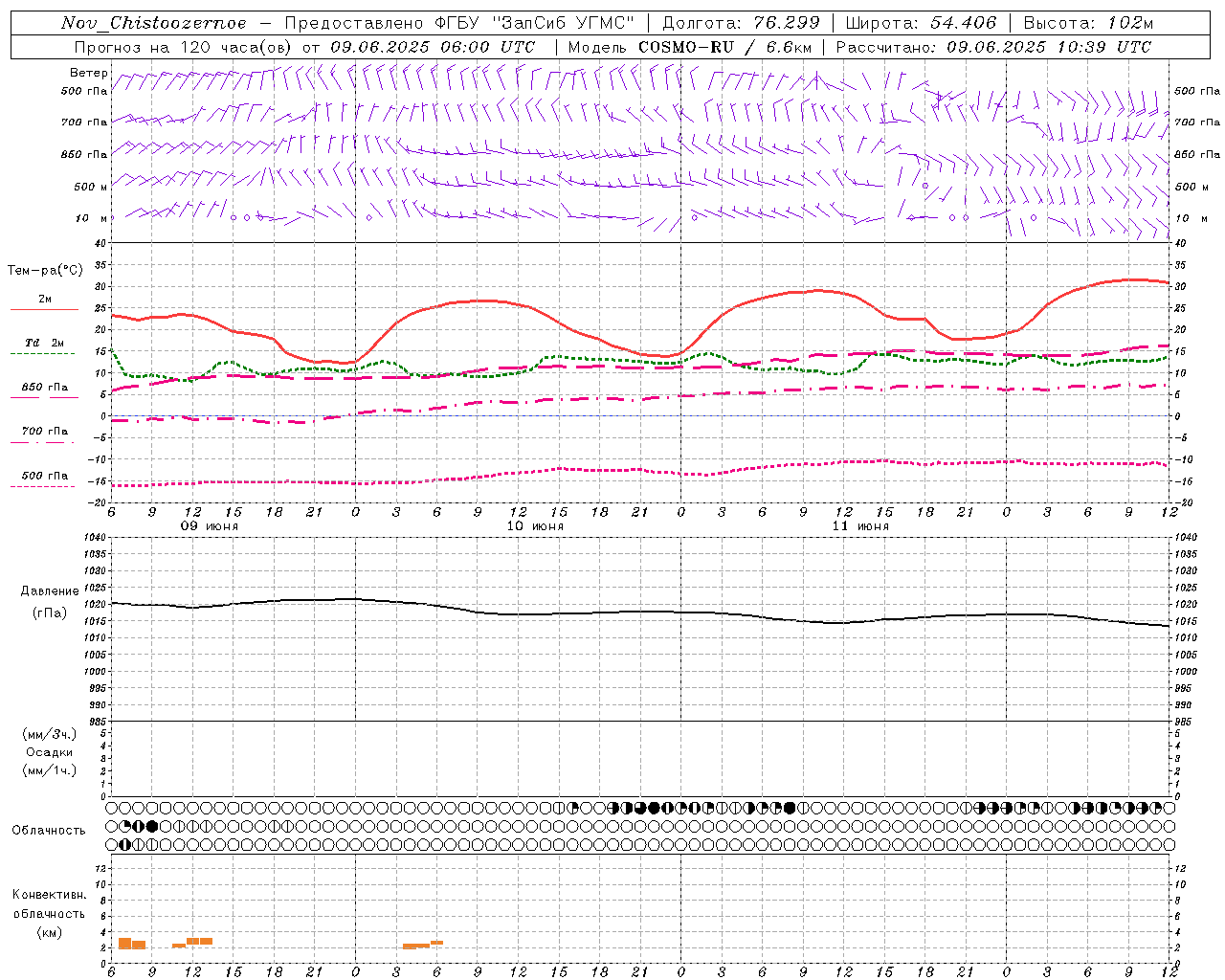
Task: Click the 'Давление' pressure panel label
Action: (x=50, y=591)
